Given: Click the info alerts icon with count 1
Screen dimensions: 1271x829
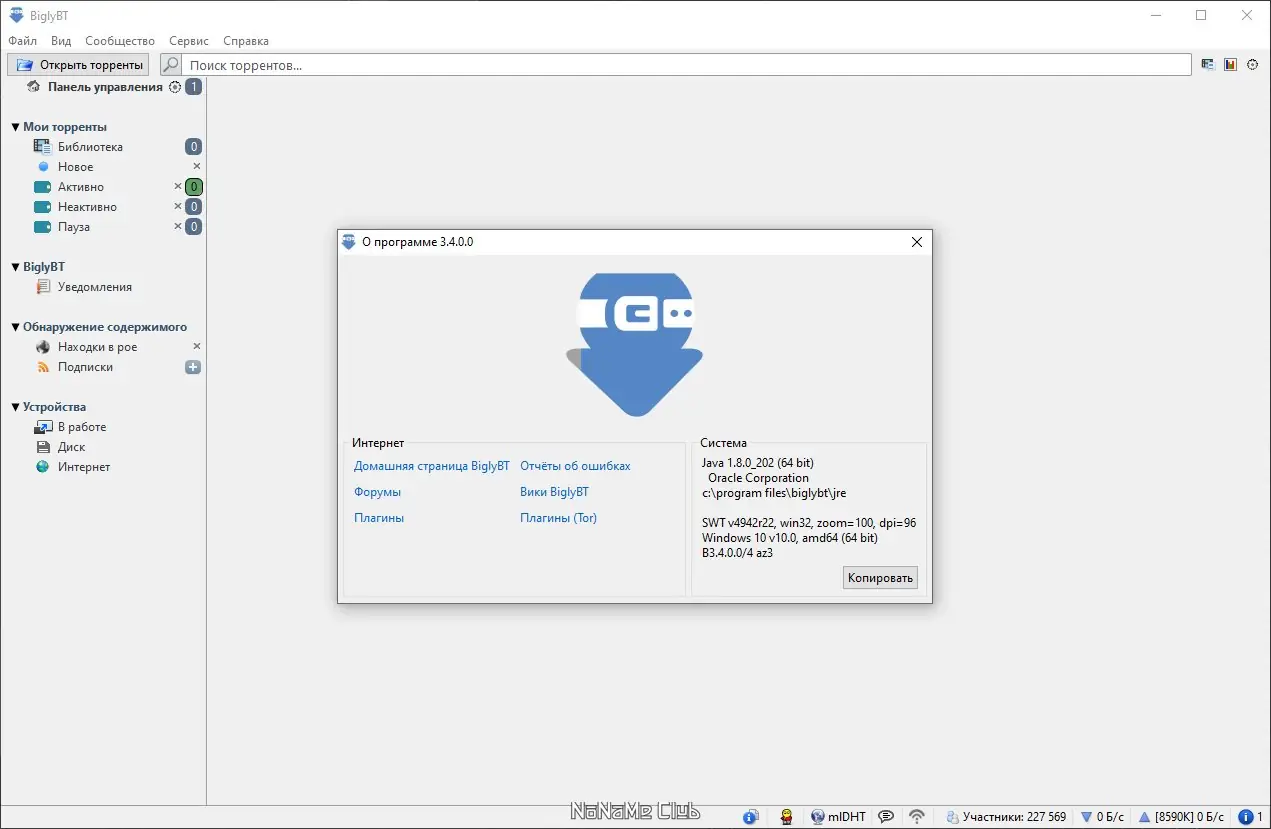Looking at the screenshot, I should (1251, 817).
